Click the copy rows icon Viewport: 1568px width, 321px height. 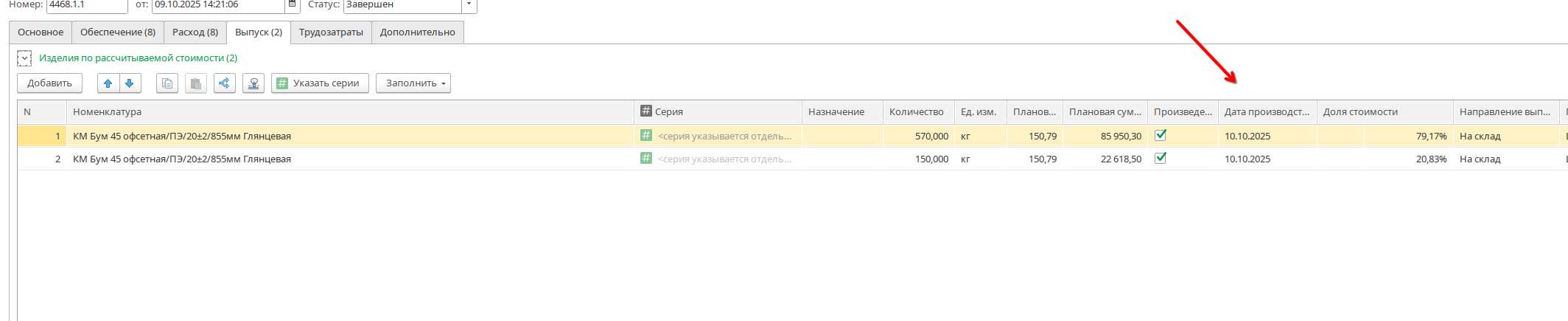pos(167,83)
